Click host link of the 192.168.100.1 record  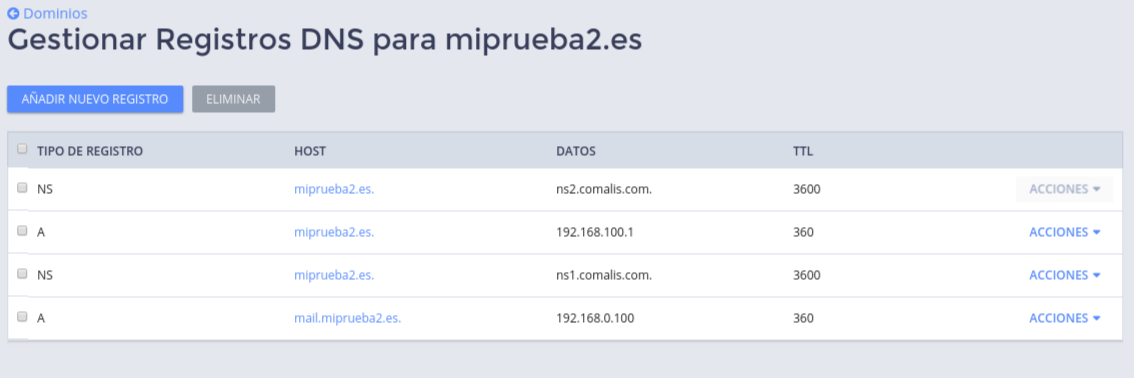click(334, 232)
